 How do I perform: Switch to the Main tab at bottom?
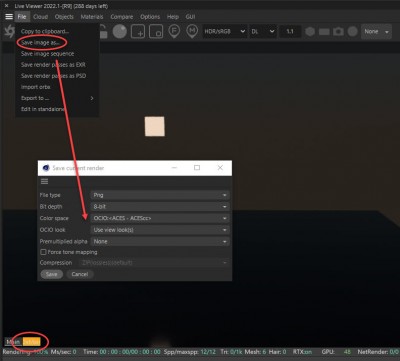click(13, 342)
